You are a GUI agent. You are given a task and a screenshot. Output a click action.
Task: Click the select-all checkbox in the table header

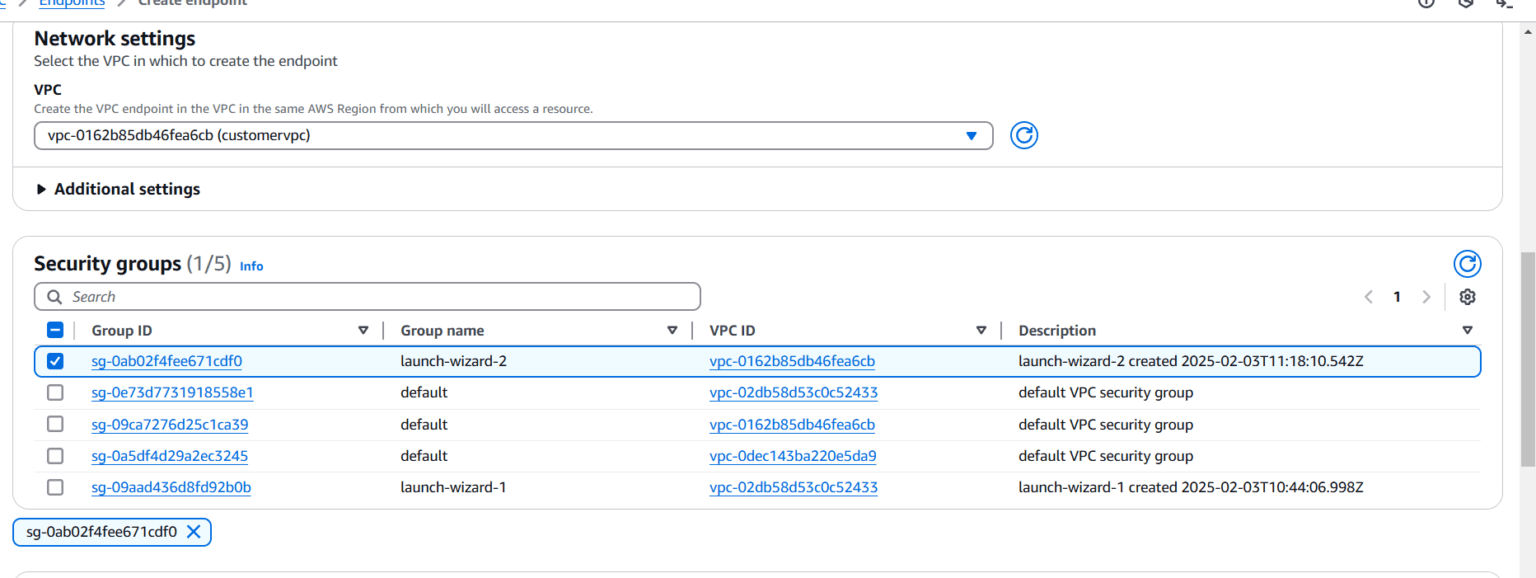(55, 329)
